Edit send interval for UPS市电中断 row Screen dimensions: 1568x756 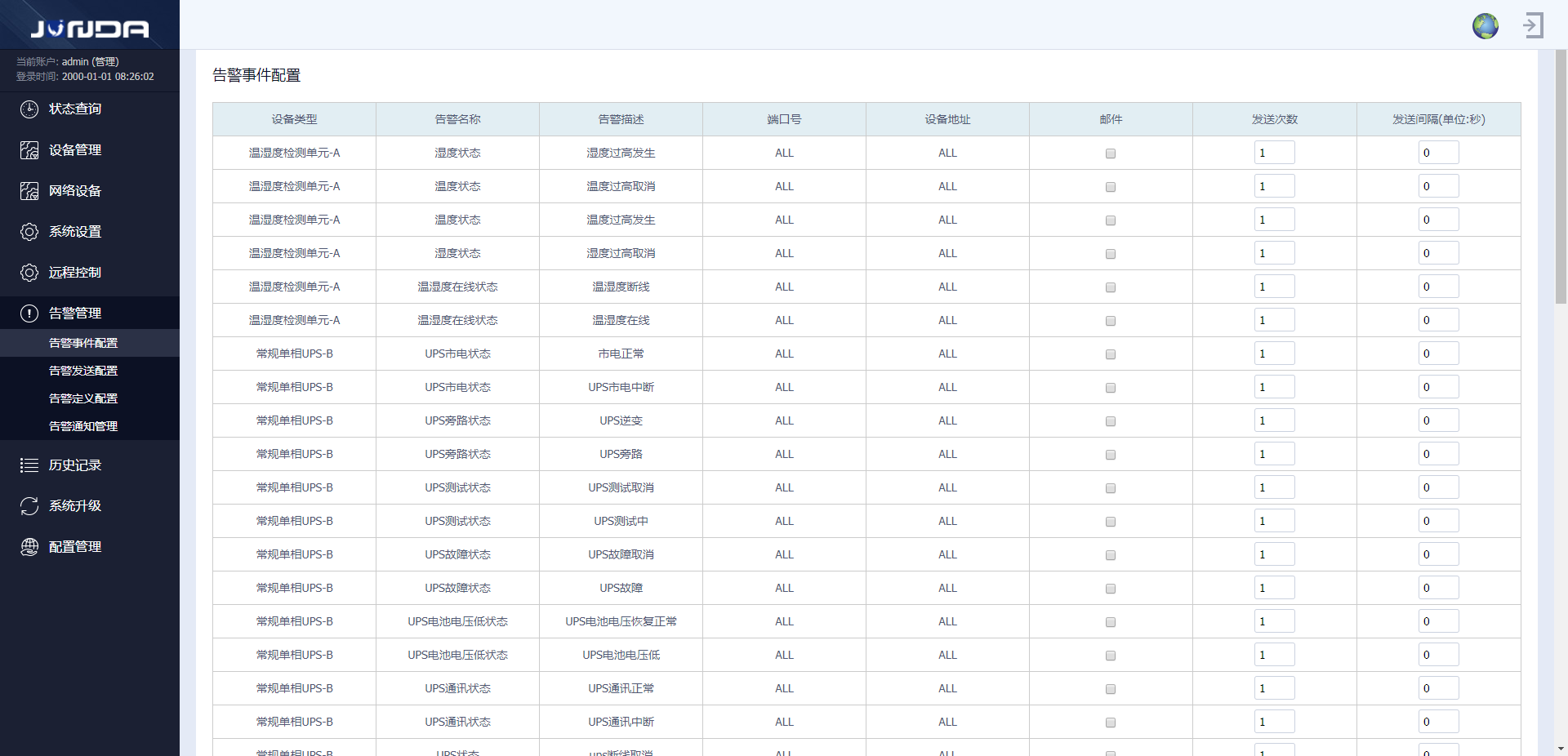1438,387
